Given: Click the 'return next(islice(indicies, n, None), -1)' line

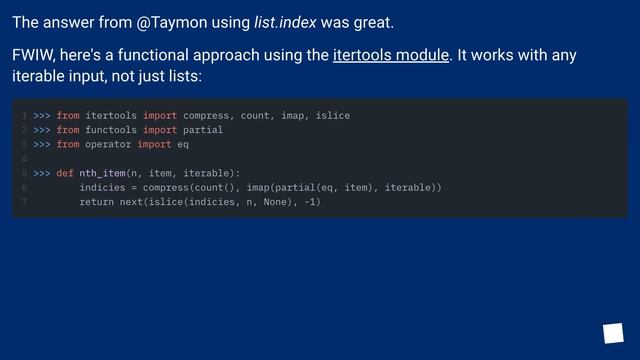Looking at the screenshot, I should (x=200, y=202).
